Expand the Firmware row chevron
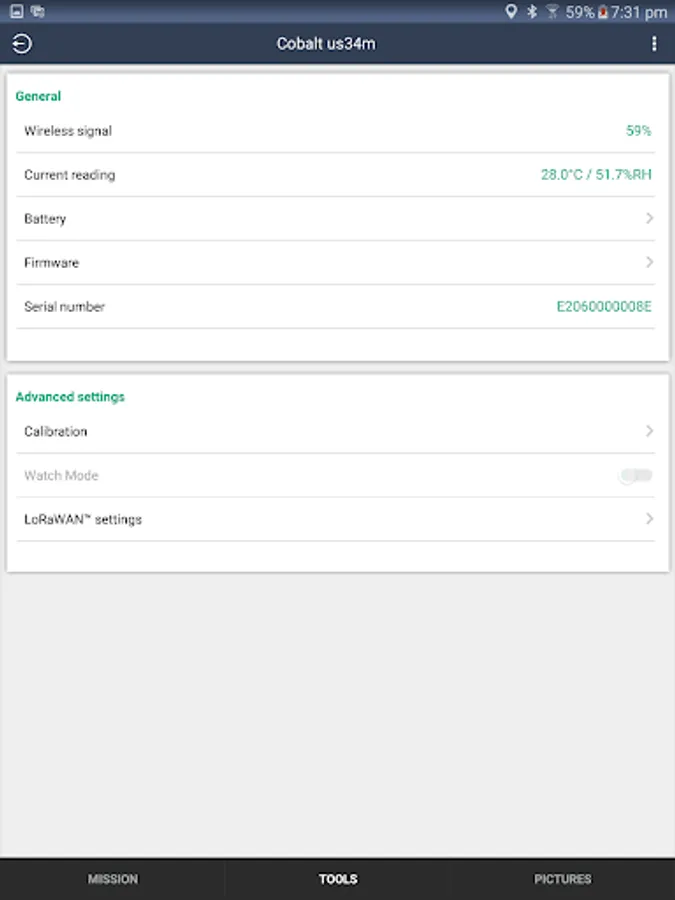The image size is (675, 900). tap(649, 262)
